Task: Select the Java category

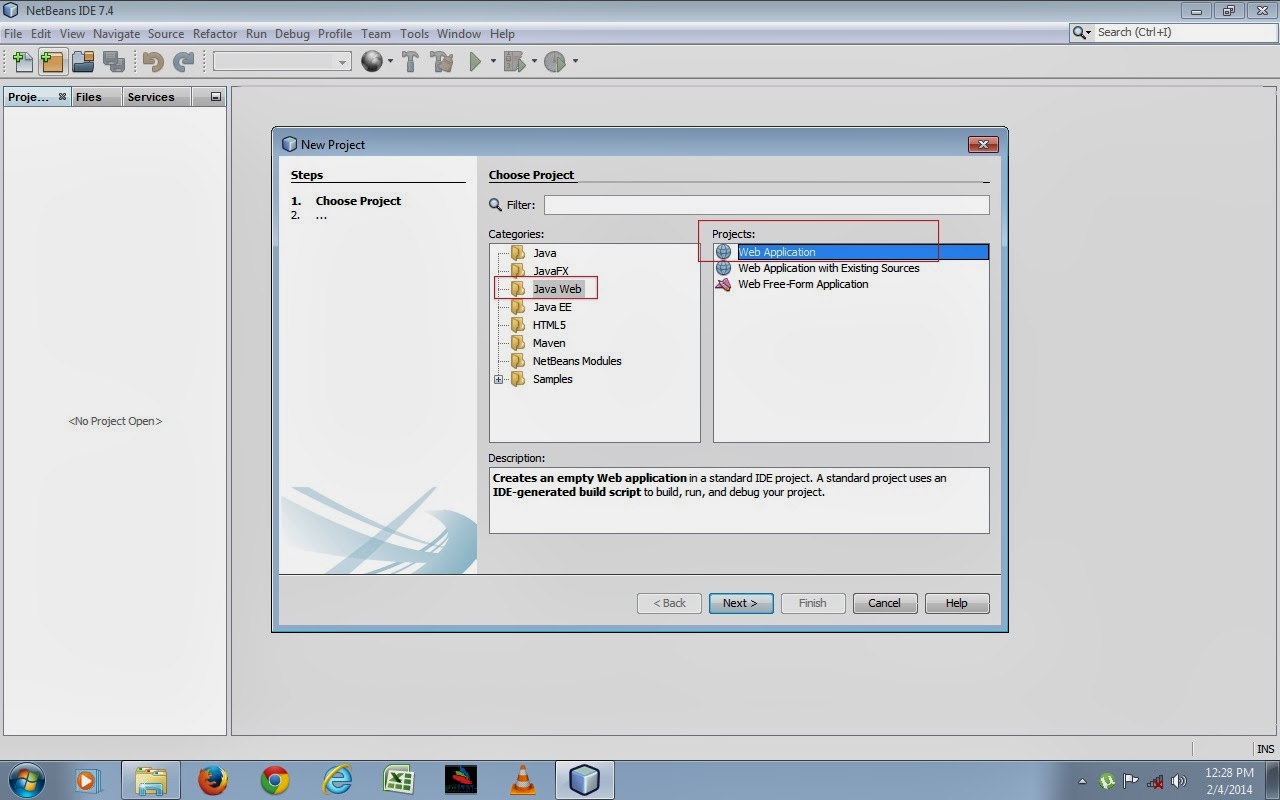Action: 544,253
